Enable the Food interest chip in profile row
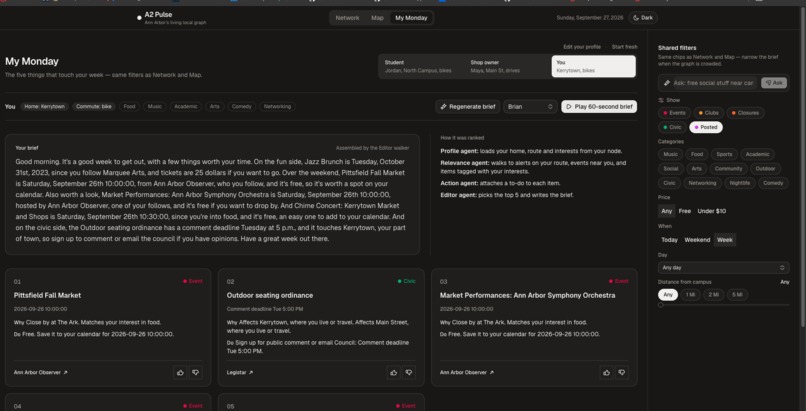Viewport: 806px width, 411px height. (x=130, y=106)
